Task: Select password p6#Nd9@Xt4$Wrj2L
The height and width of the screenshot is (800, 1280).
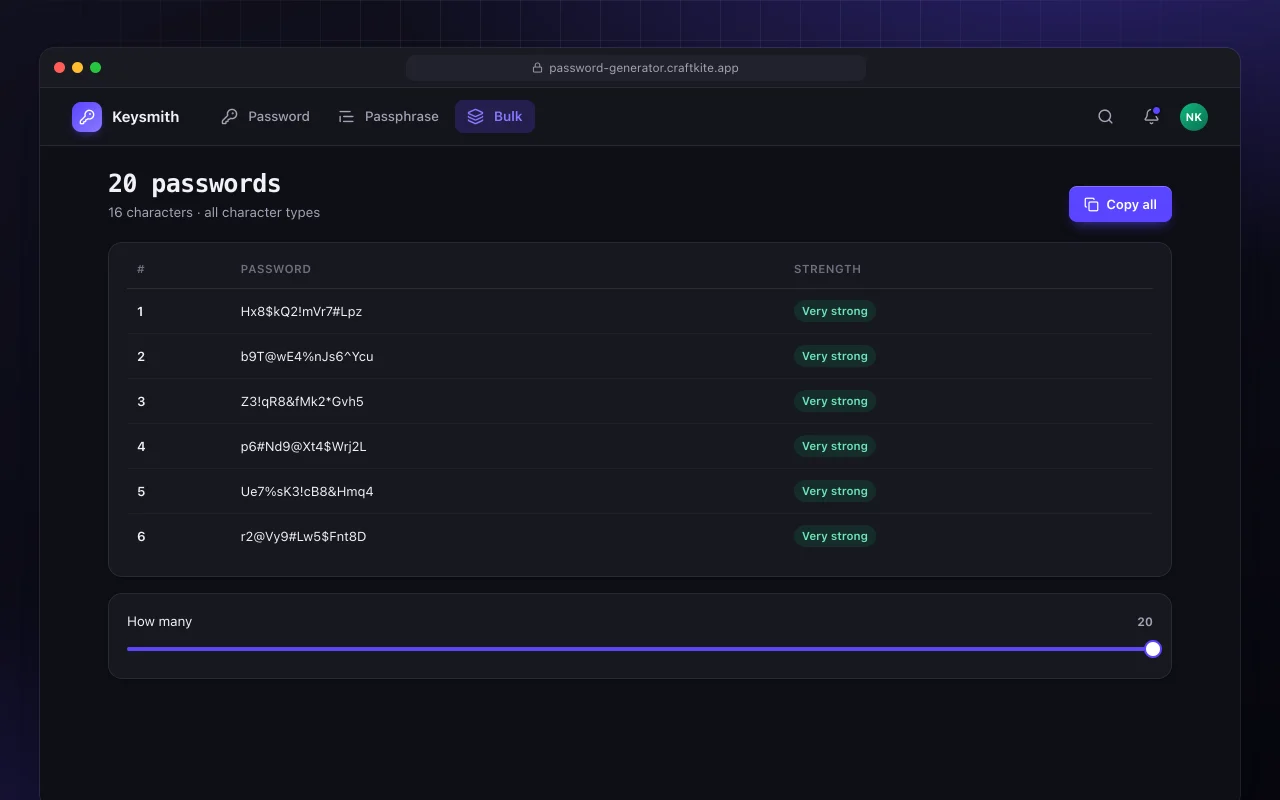Action: (303, 446)
